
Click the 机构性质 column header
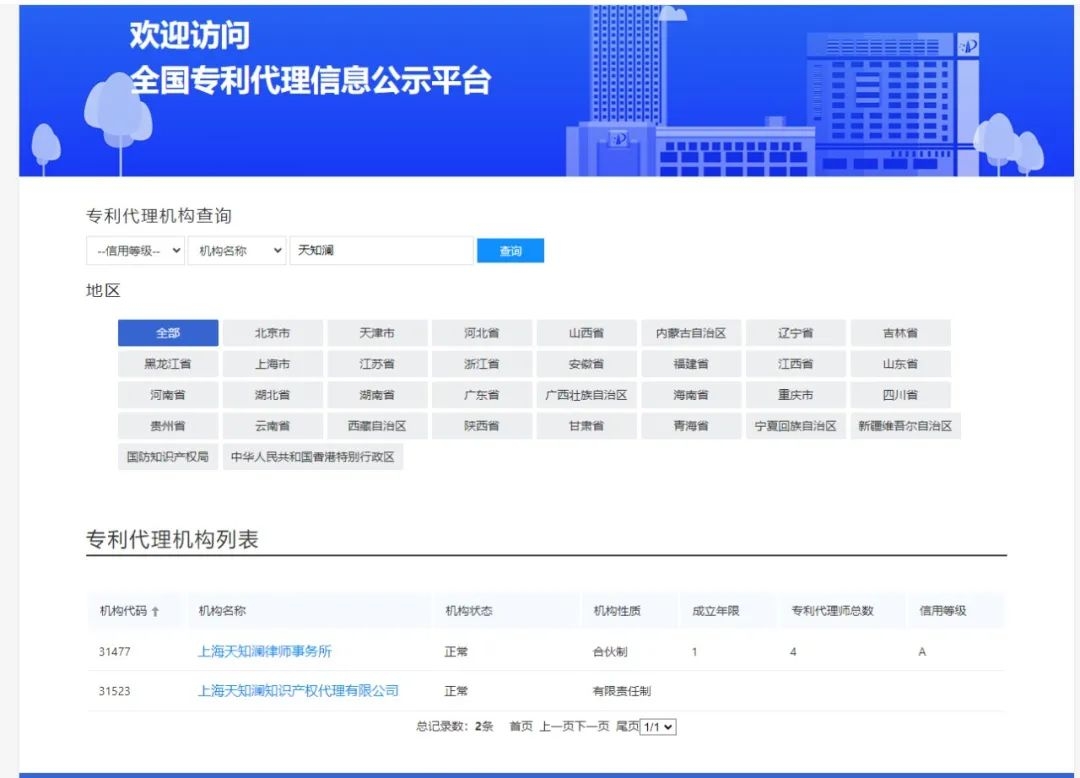[x=617, y=611]
